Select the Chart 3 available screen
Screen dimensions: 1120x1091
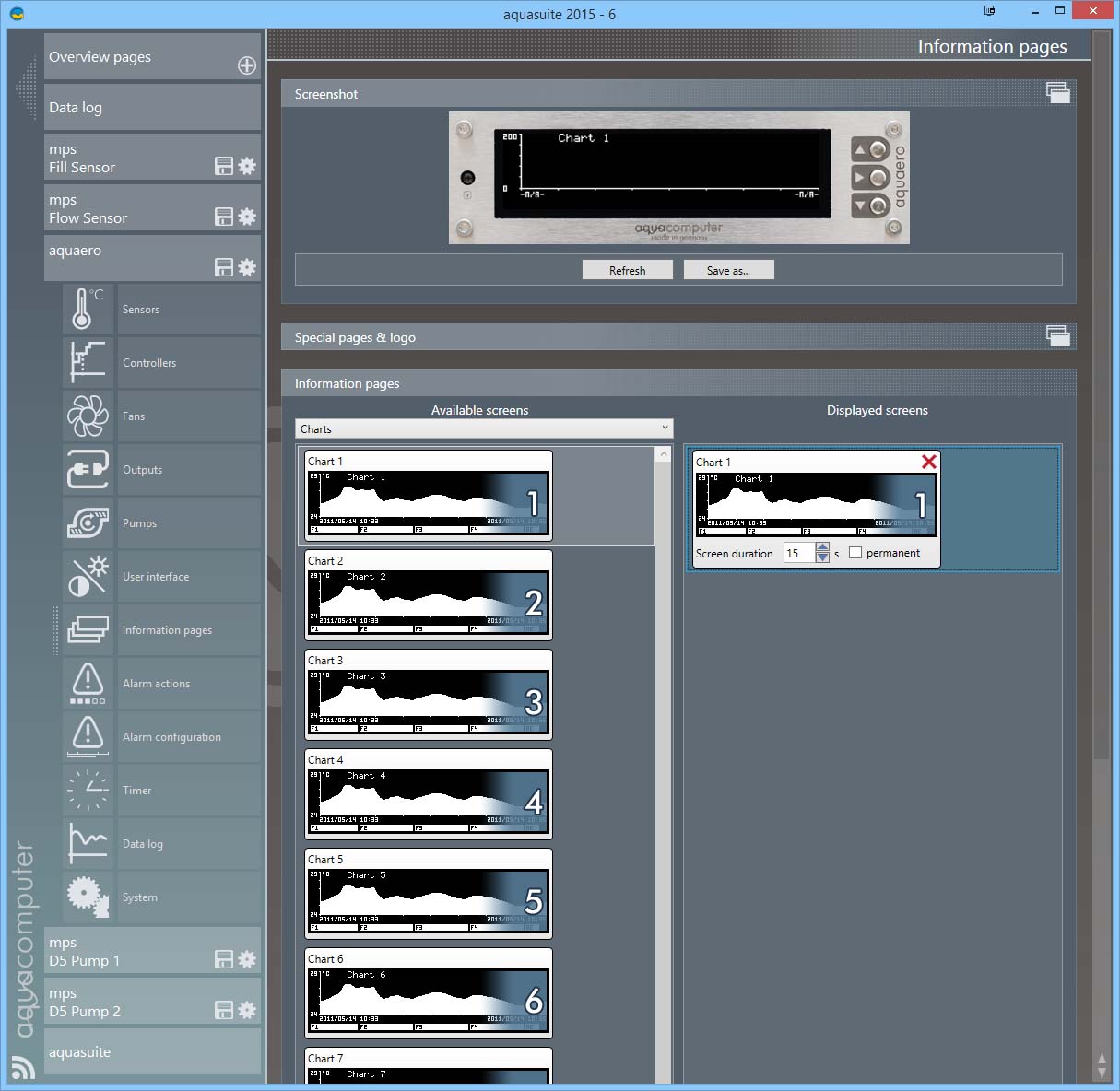coord(429,695)
